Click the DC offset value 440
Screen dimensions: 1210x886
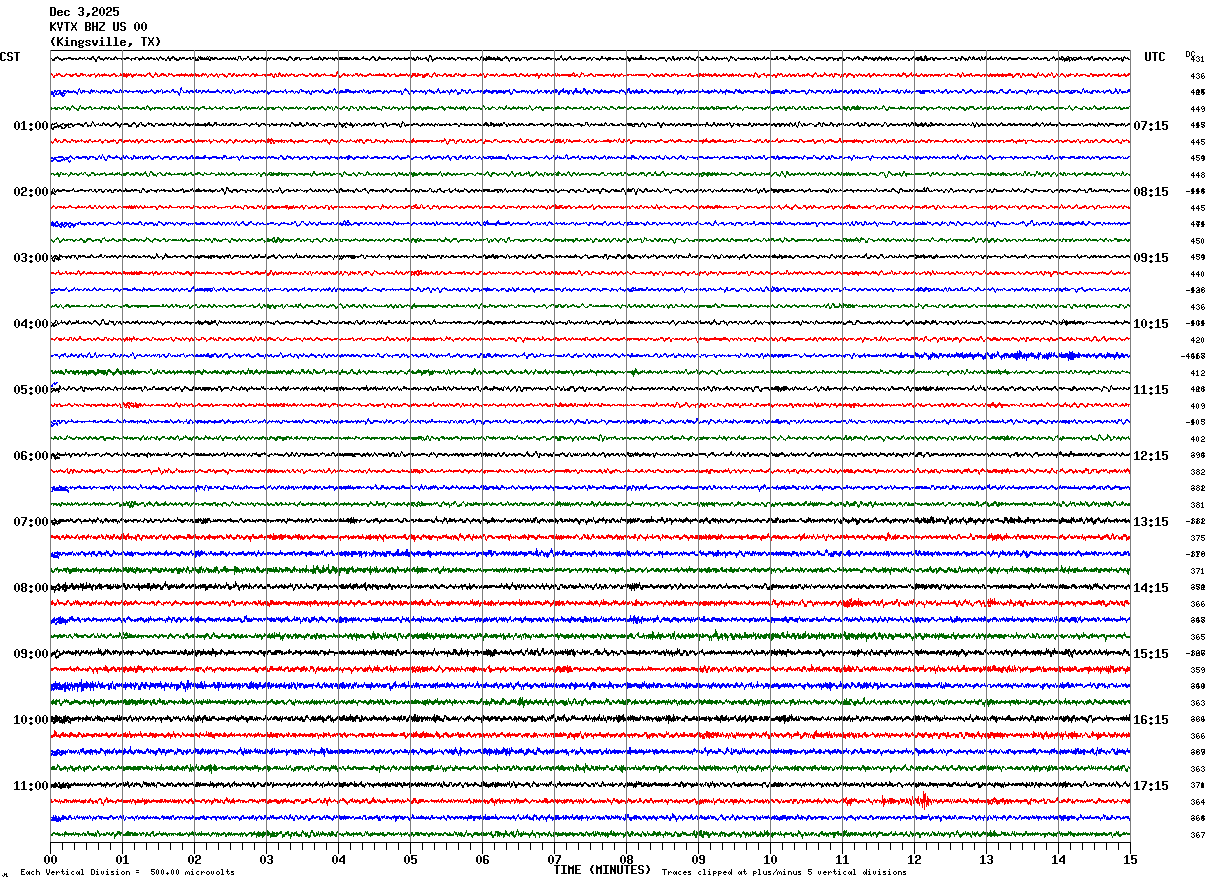click(1197, 274)
